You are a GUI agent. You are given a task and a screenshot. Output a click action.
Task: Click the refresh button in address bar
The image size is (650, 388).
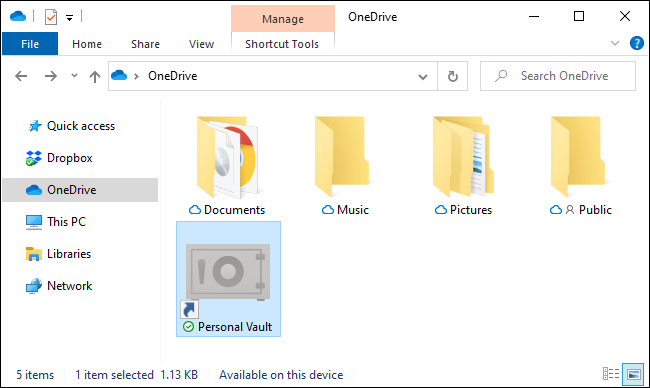[x=453, y=76]
